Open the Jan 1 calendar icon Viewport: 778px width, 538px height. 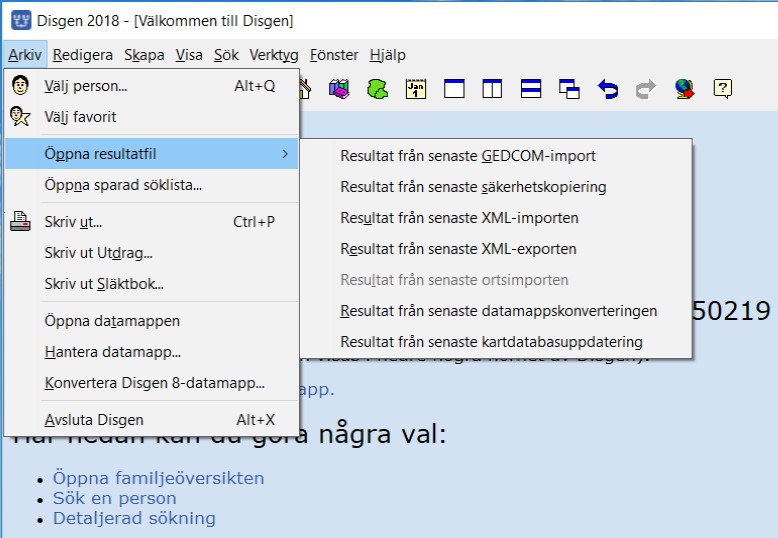click(416, 89)
